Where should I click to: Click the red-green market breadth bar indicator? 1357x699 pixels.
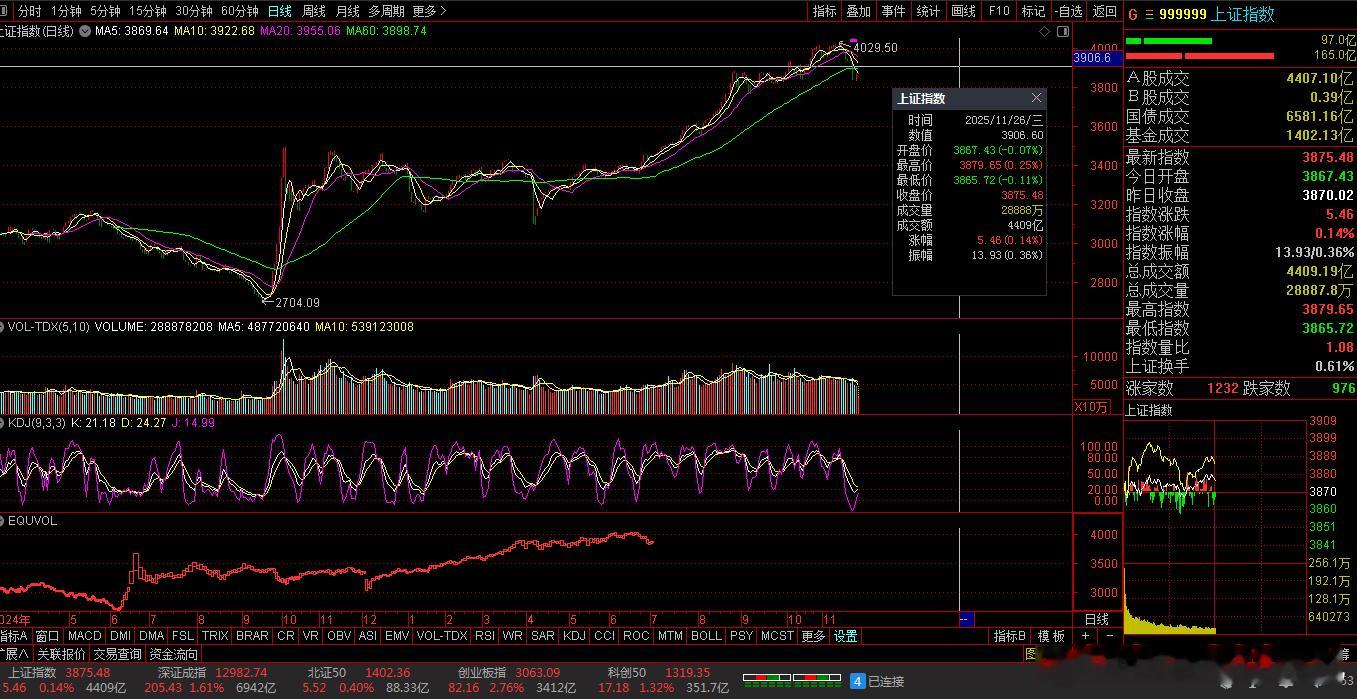coord(790,681)
